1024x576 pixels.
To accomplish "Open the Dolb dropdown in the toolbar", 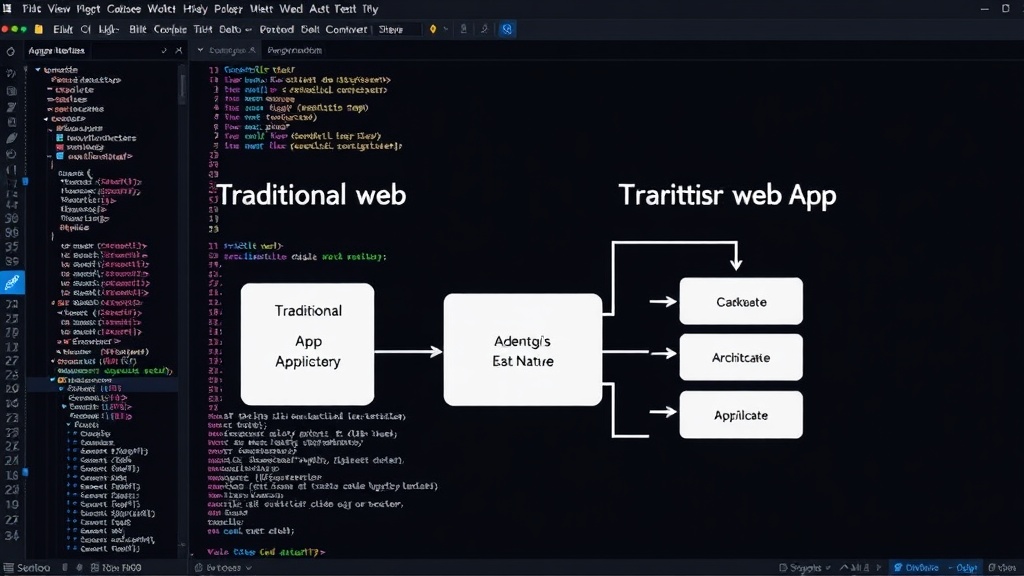I will (234, 29).
